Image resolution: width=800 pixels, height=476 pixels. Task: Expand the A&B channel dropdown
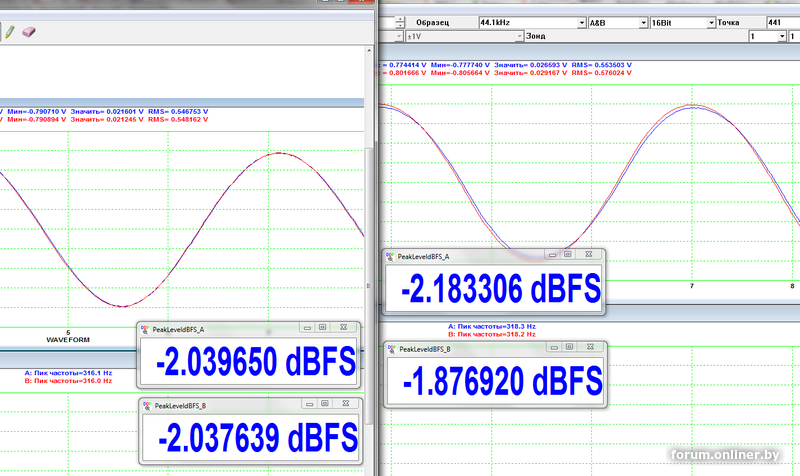(641, 21)
